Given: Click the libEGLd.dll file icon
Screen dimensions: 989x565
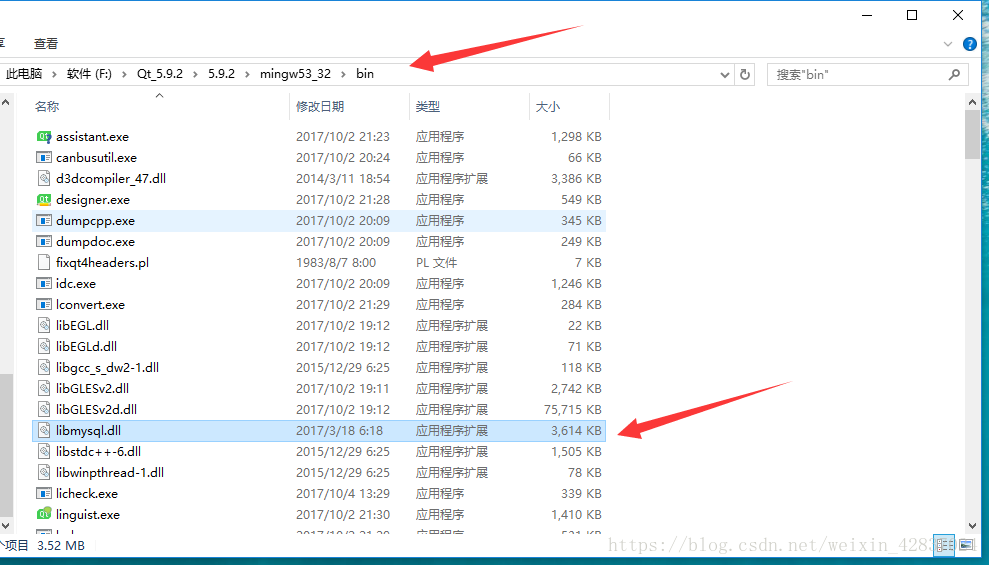Looking at the screenshot, I should pyautogui.click(x=44, y=346).
